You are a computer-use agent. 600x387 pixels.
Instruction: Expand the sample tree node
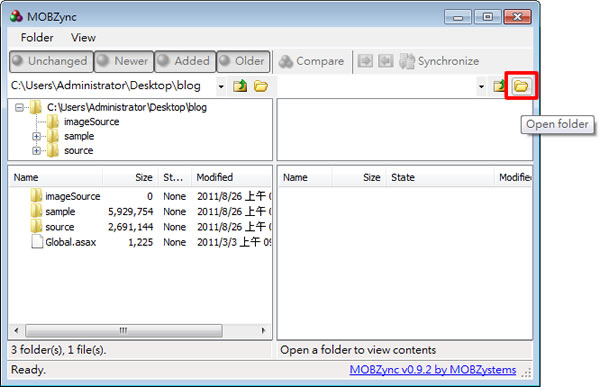pos(36,136)
